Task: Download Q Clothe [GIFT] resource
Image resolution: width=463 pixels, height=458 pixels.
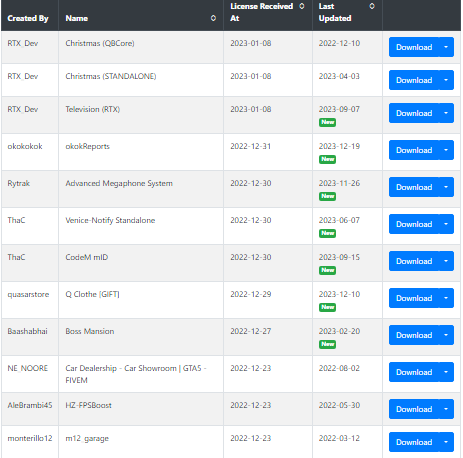Action: pyautogui.click(x=414, y=298)
